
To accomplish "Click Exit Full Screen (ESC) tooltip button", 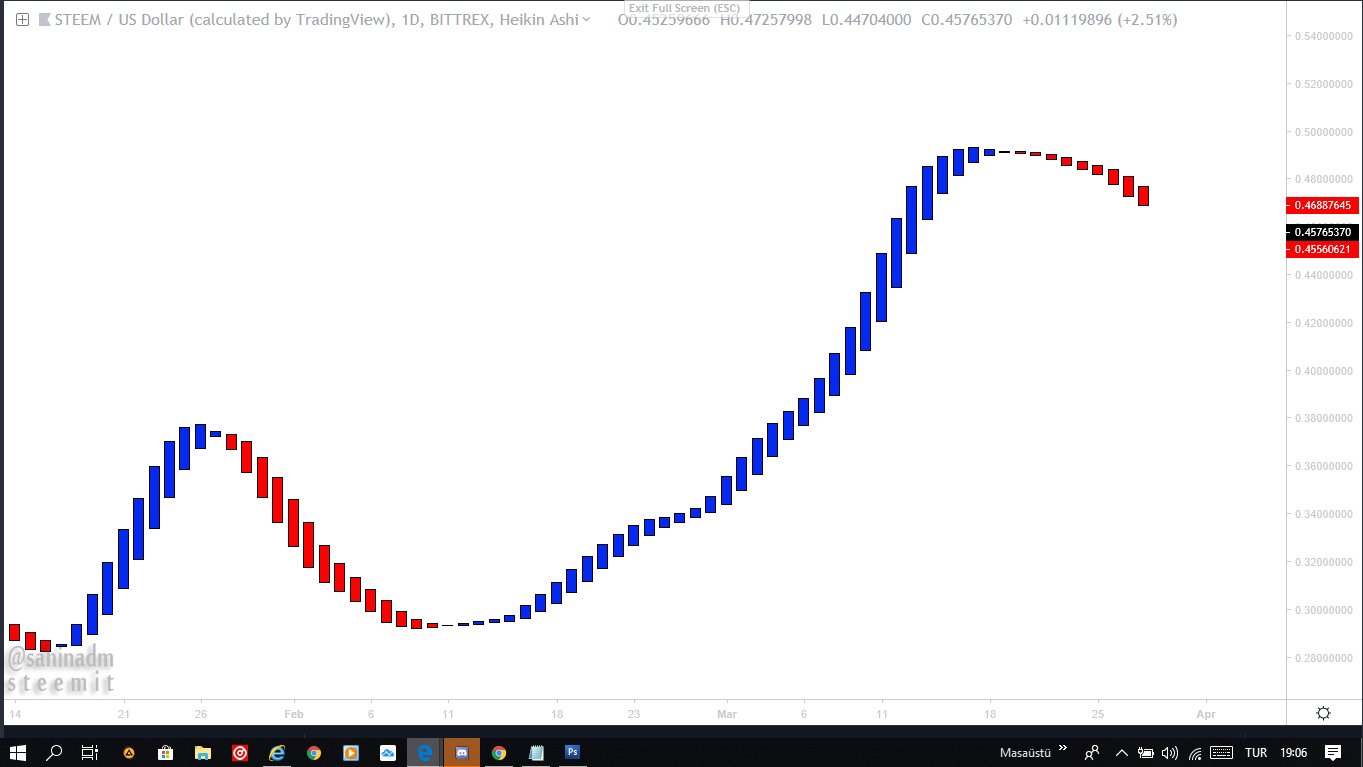I will click(685, 8).
